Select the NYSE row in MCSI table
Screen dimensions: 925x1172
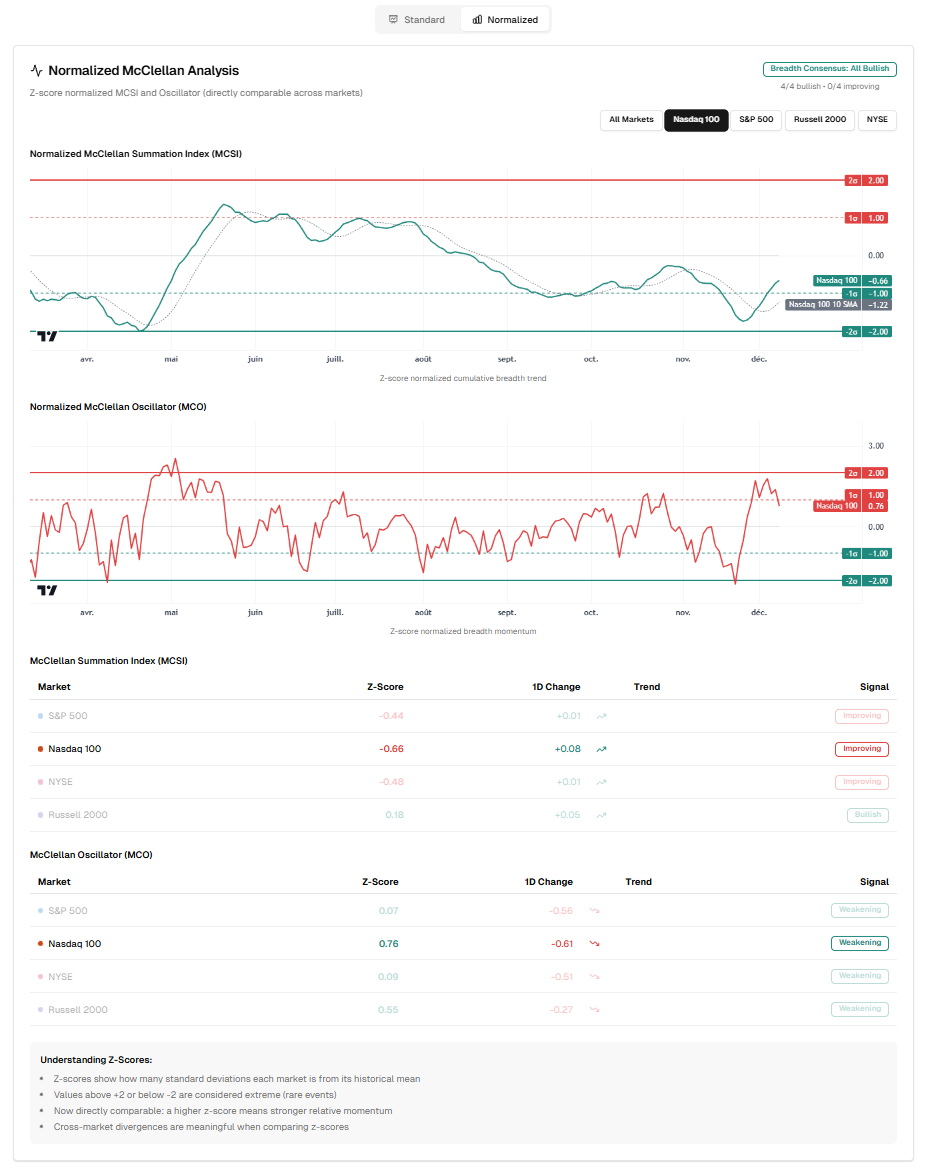(x=463, y=782)
